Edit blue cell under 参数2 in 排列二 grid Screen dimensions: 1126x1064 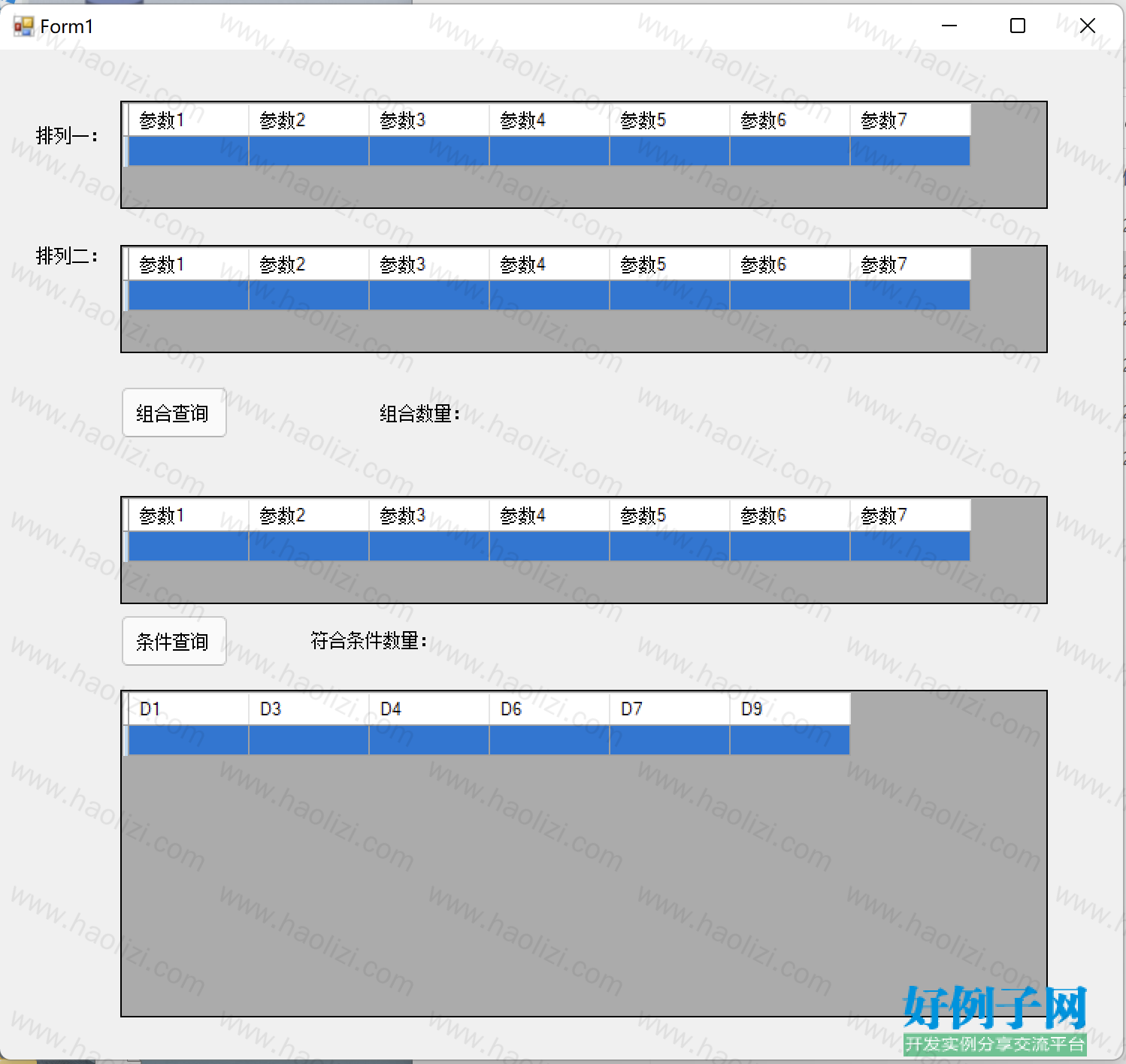(x=309, y=295)
